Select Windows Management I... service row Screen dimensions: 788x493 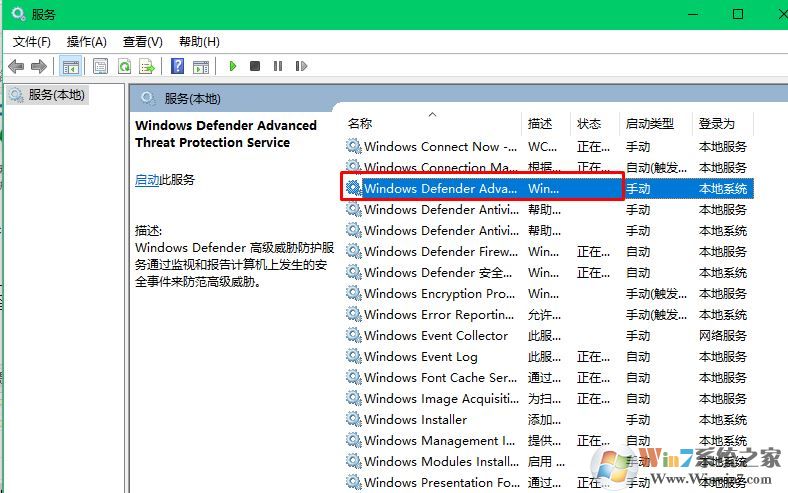[549, 440]
